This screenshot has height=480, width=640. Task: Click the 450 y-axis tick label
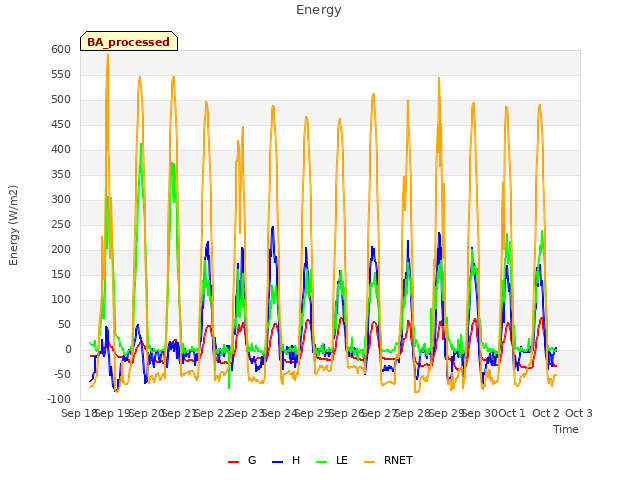tap(61, 124)
